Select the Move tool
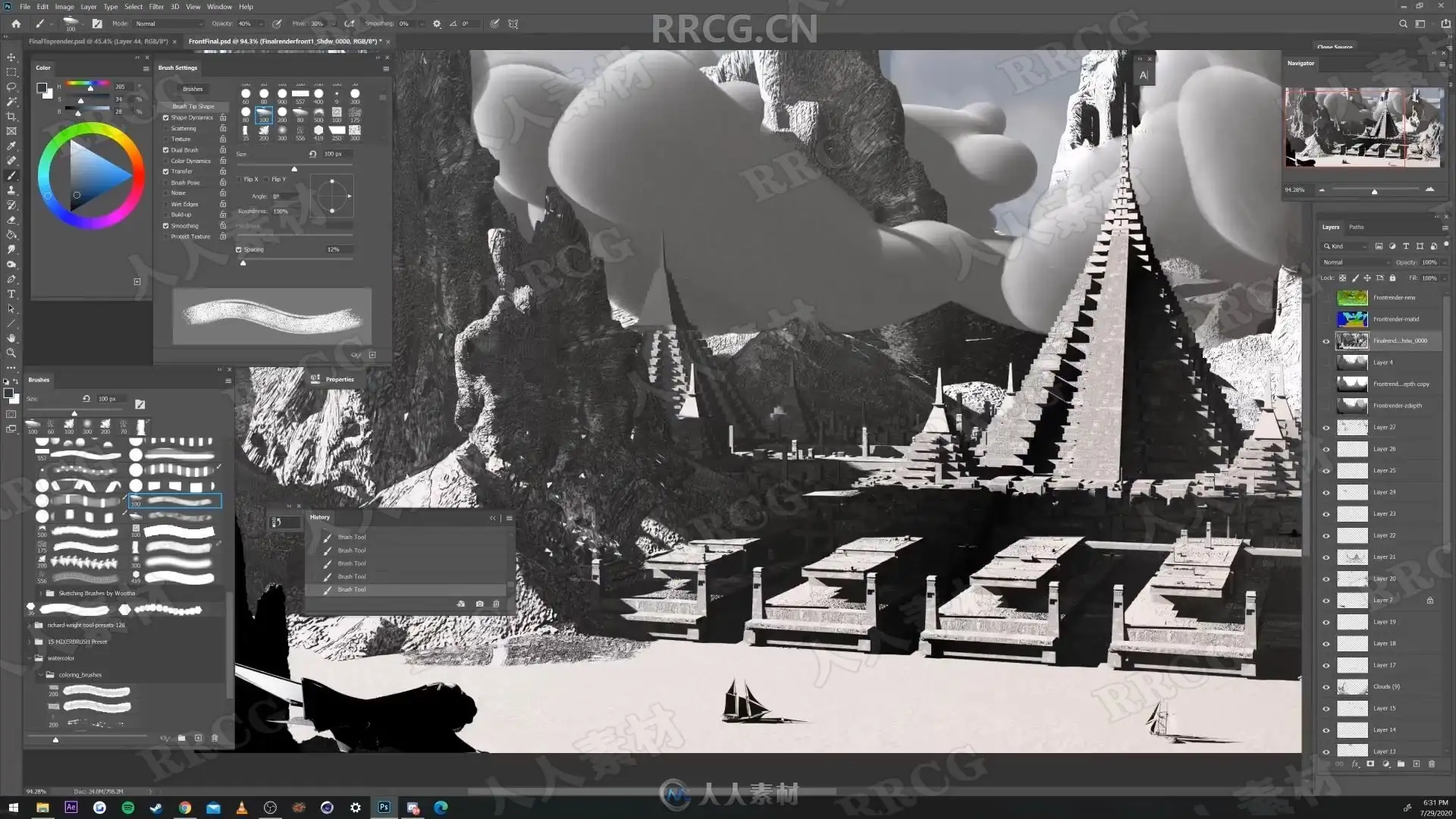Viewport: 1456px width, 819px height. coord(11,57)
